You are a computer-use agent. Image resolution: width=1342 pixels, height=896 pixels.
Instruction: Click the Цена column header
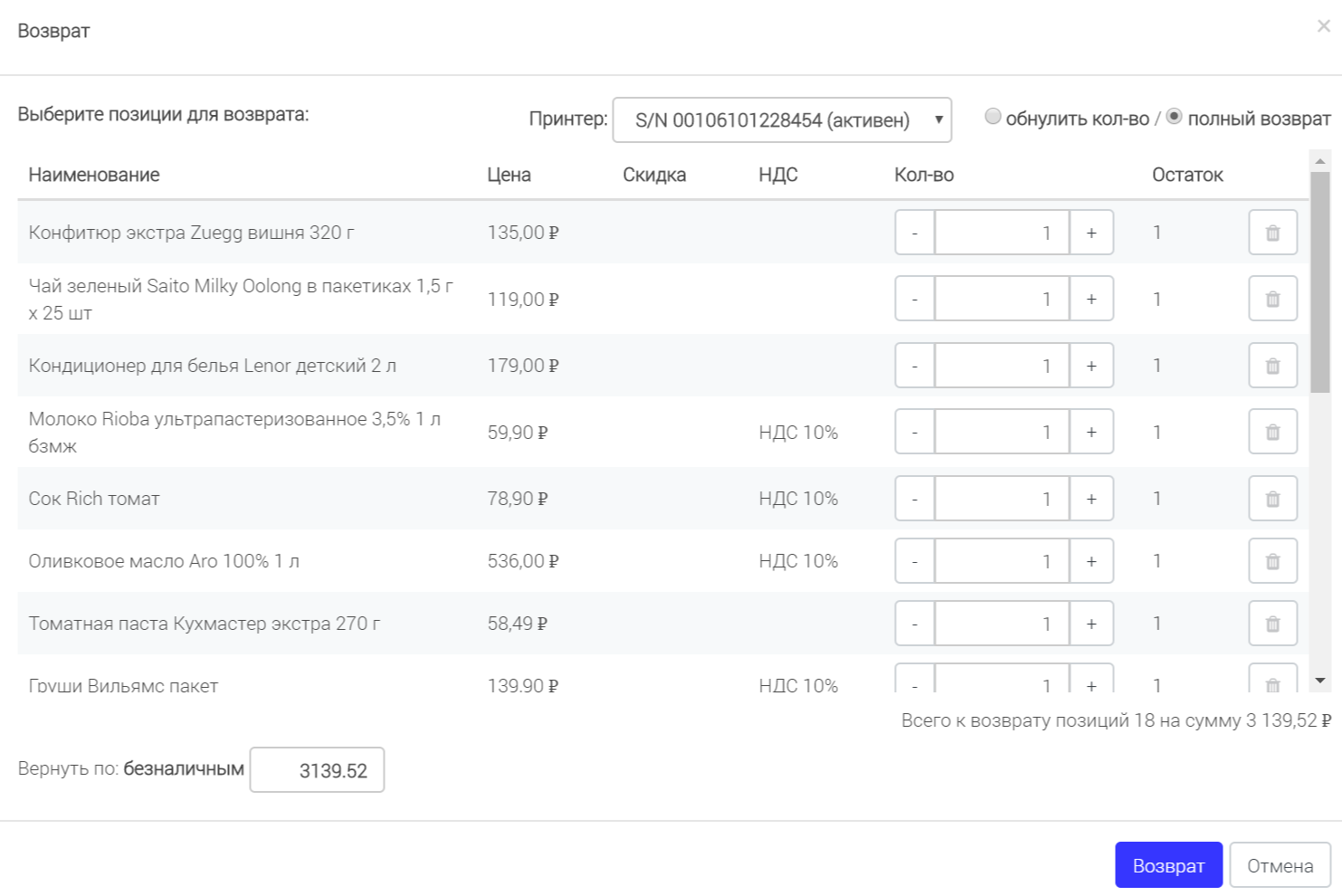509,175
